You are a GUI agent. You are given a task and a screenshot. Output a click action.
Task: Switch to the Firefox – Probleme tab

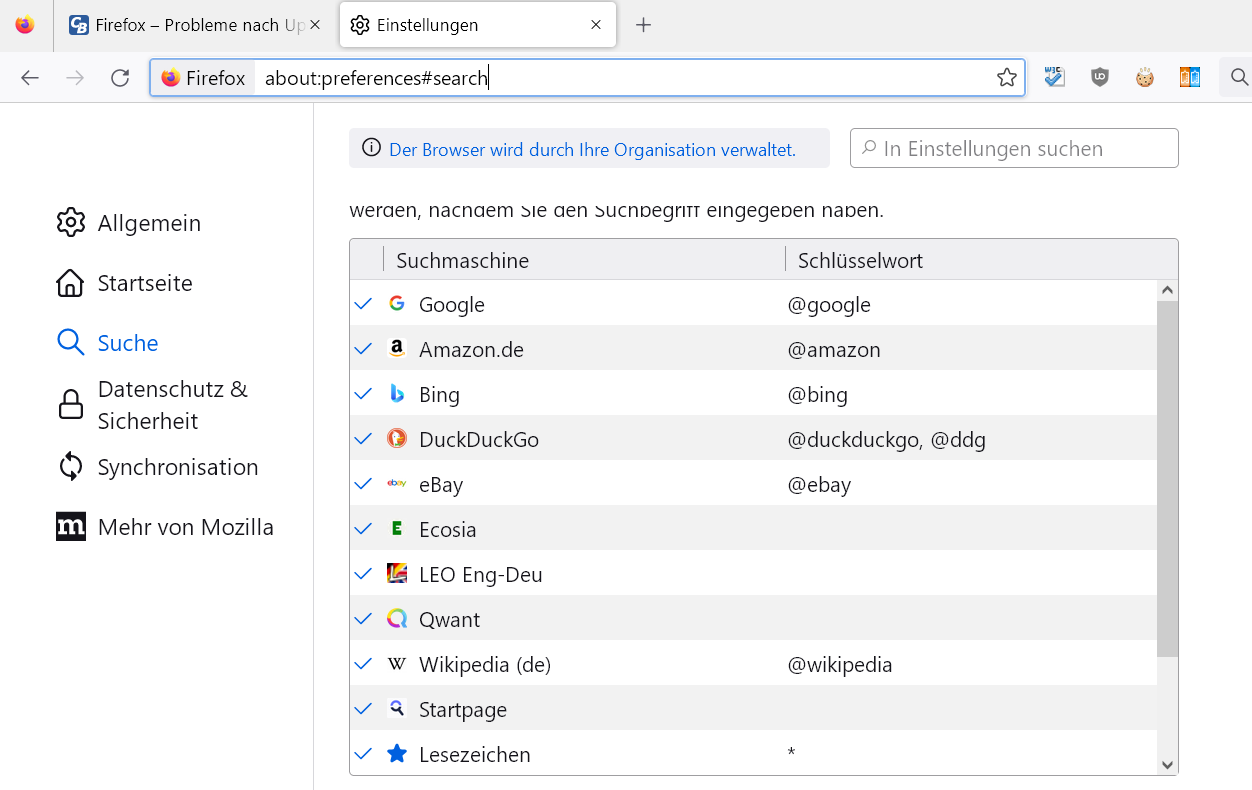(195, 25)
